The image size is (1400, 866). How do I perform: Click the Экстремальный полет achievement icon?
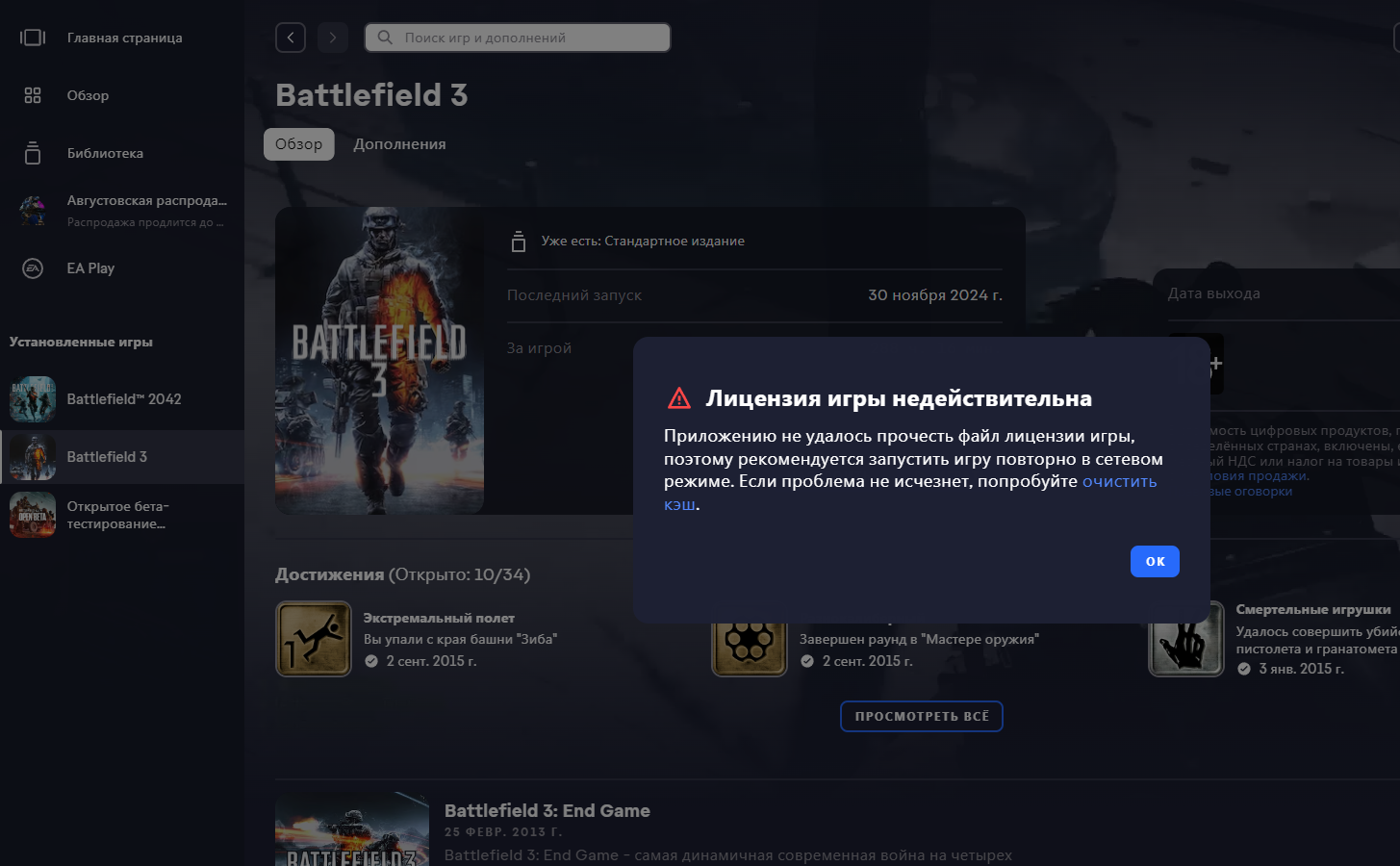(314, 639)
